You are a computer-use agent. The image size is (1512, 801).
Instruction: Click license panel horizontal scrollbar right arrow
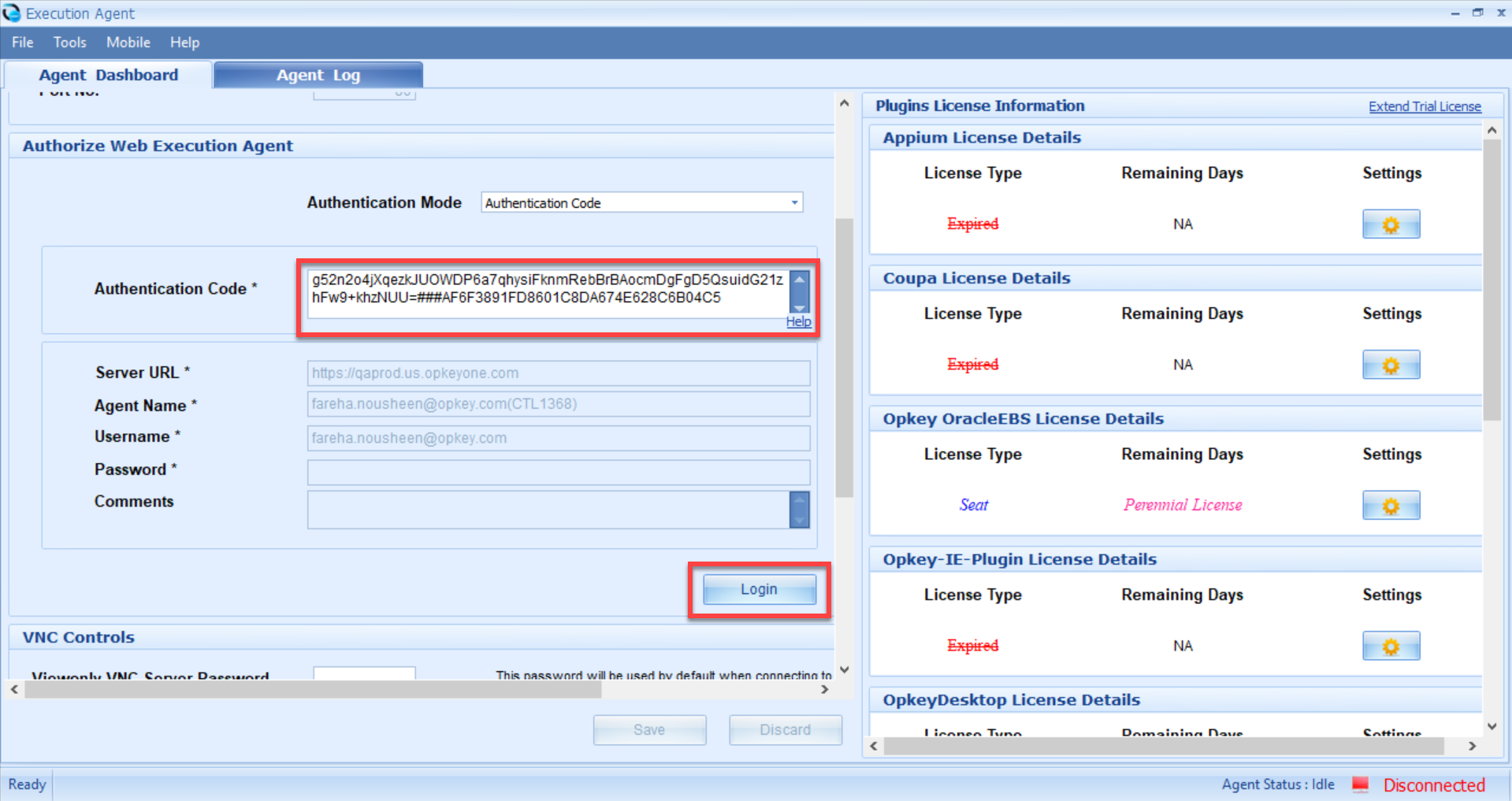pos(1472,746)
